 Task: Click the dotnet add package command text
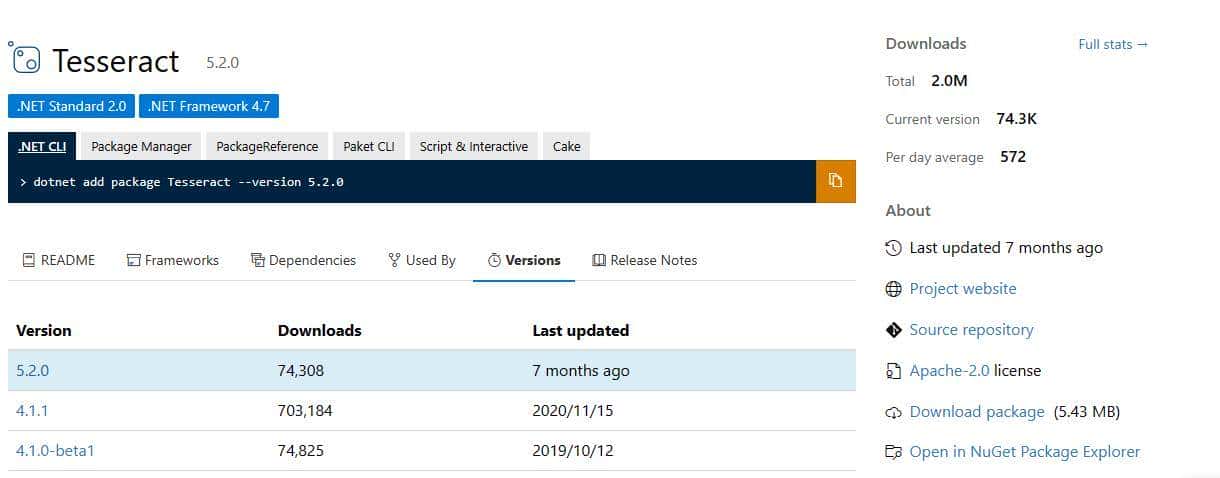tap(189, 182)
